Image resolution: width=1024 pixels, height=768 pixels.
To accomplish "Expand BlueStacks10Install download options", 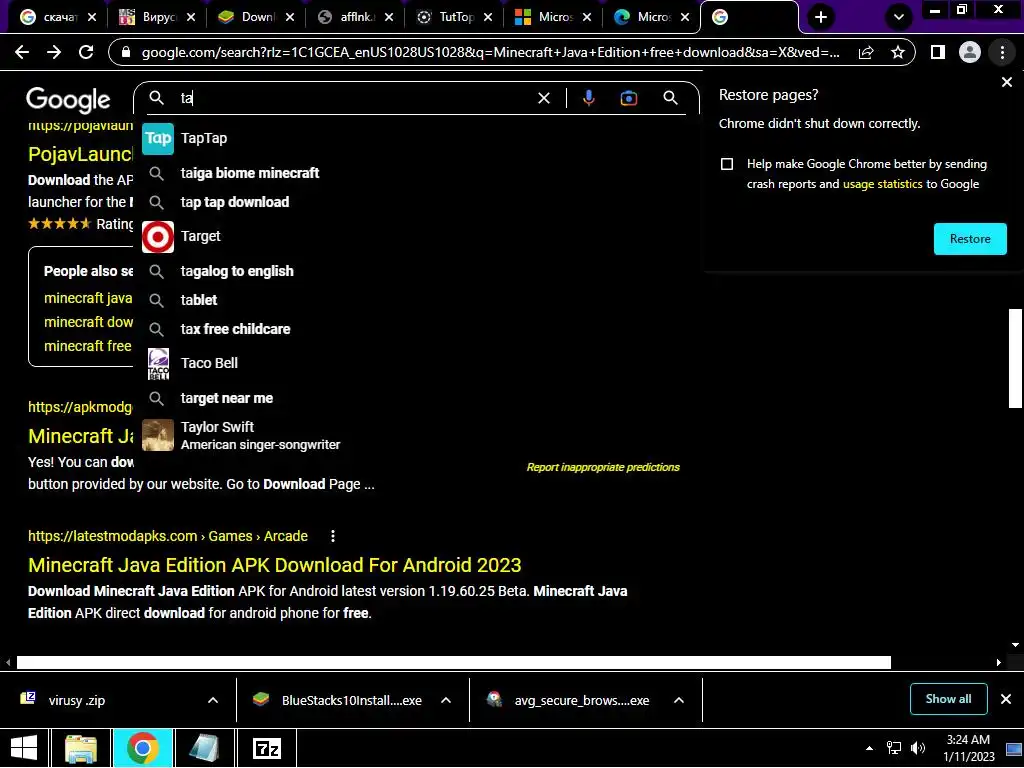I will click(446, 700).
